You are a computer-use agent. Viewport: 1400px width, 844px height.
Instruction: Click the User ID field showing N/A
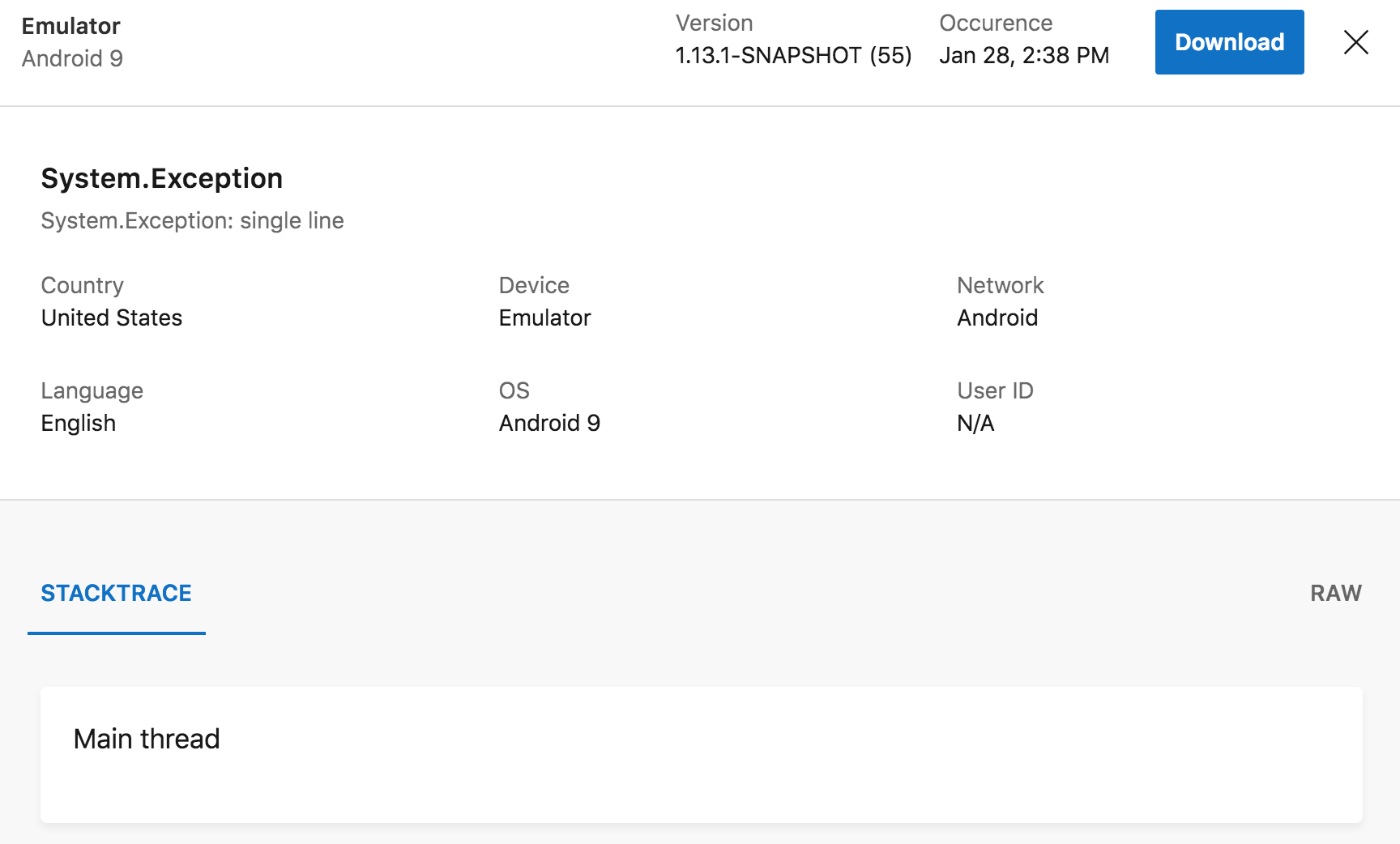pos(975,423)
